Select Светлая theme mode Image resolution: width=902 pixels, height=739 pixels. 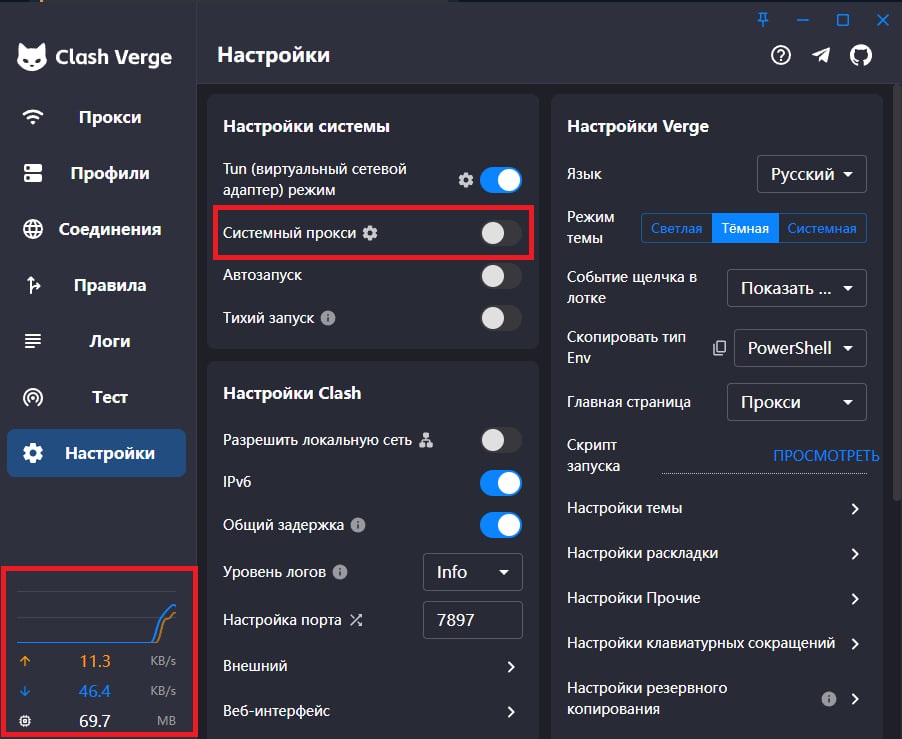click(x=676, y=228)
